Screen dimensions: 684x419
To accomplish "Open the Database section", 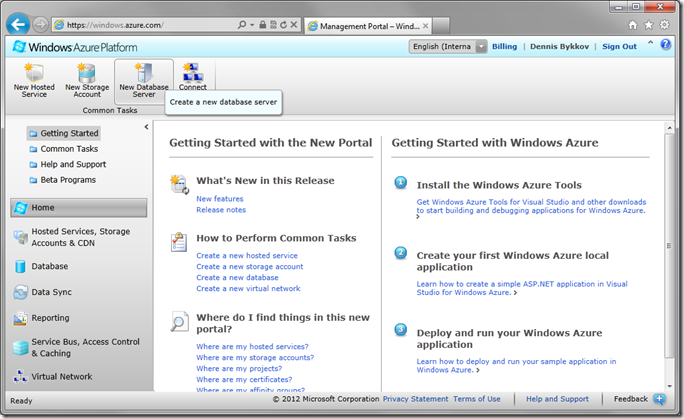I will (50, 267).
